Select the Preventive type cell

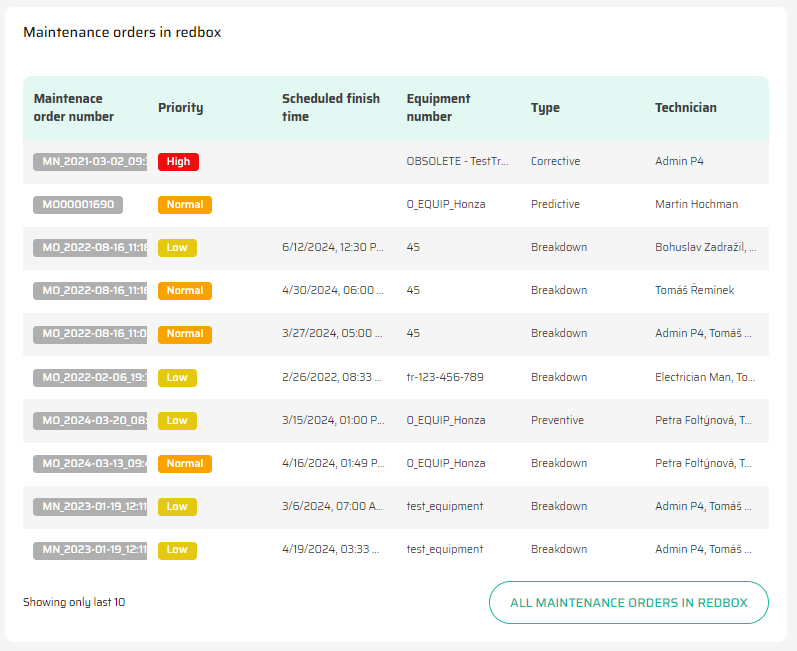point(557,420)
